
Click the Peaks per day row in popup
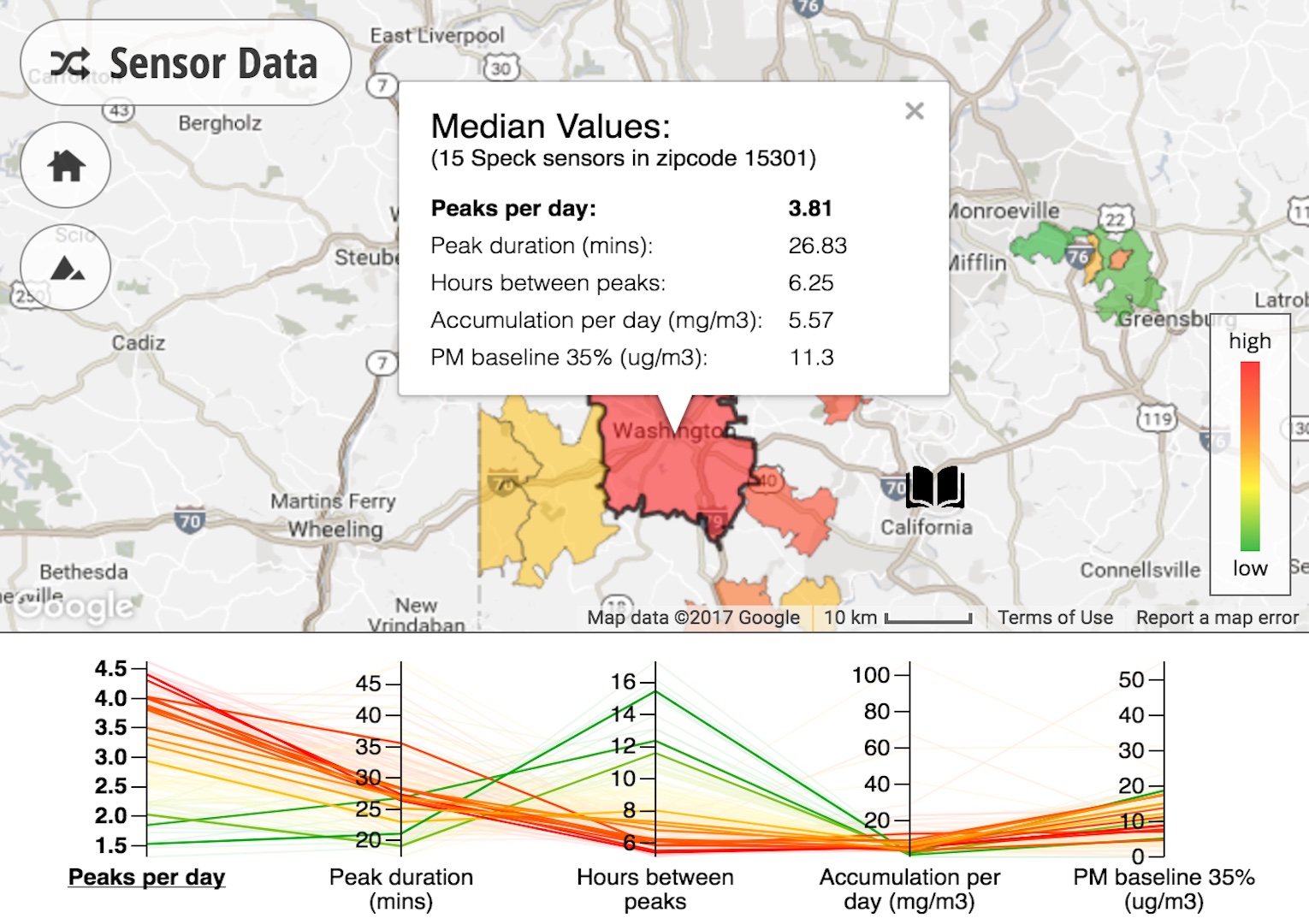click(631, 209)
